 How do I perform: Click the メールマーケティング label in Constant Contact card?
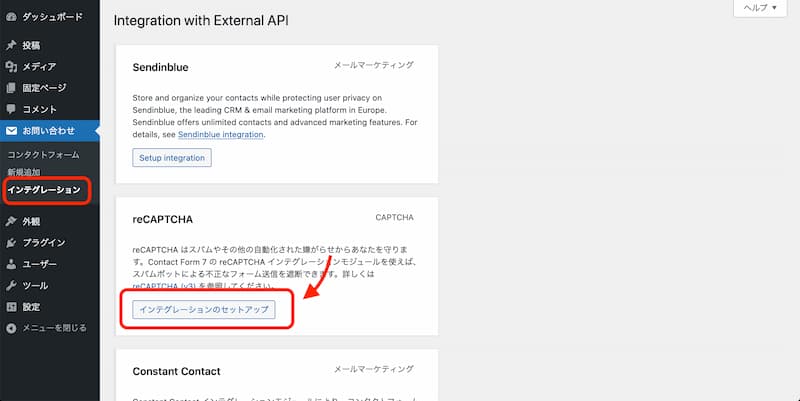coord(374,369)
